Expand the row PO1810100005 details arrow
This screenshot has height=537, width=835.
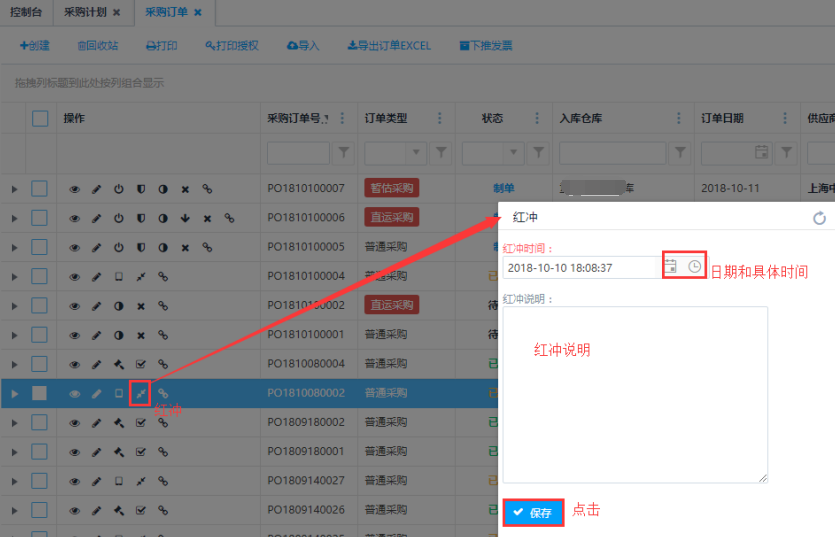pos(14,247)
